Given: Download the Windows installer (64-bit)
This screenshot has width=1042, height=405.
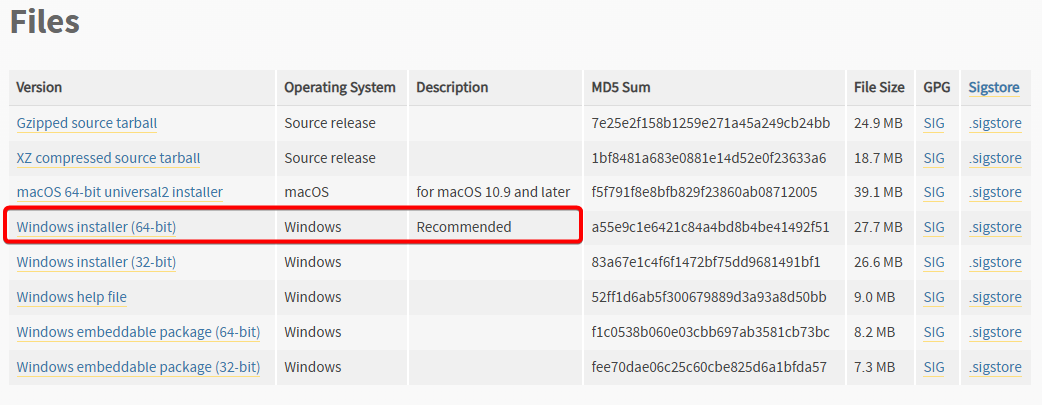Looking at the screenshot, I should click(96, 227).
